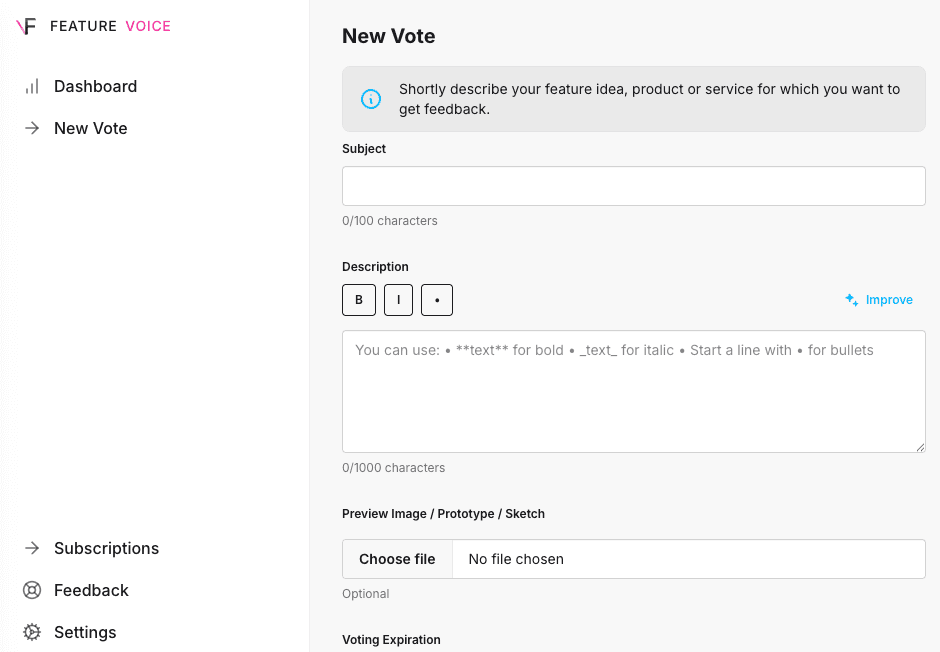Click the New Vote arrow icon

[x=32, y=128]
